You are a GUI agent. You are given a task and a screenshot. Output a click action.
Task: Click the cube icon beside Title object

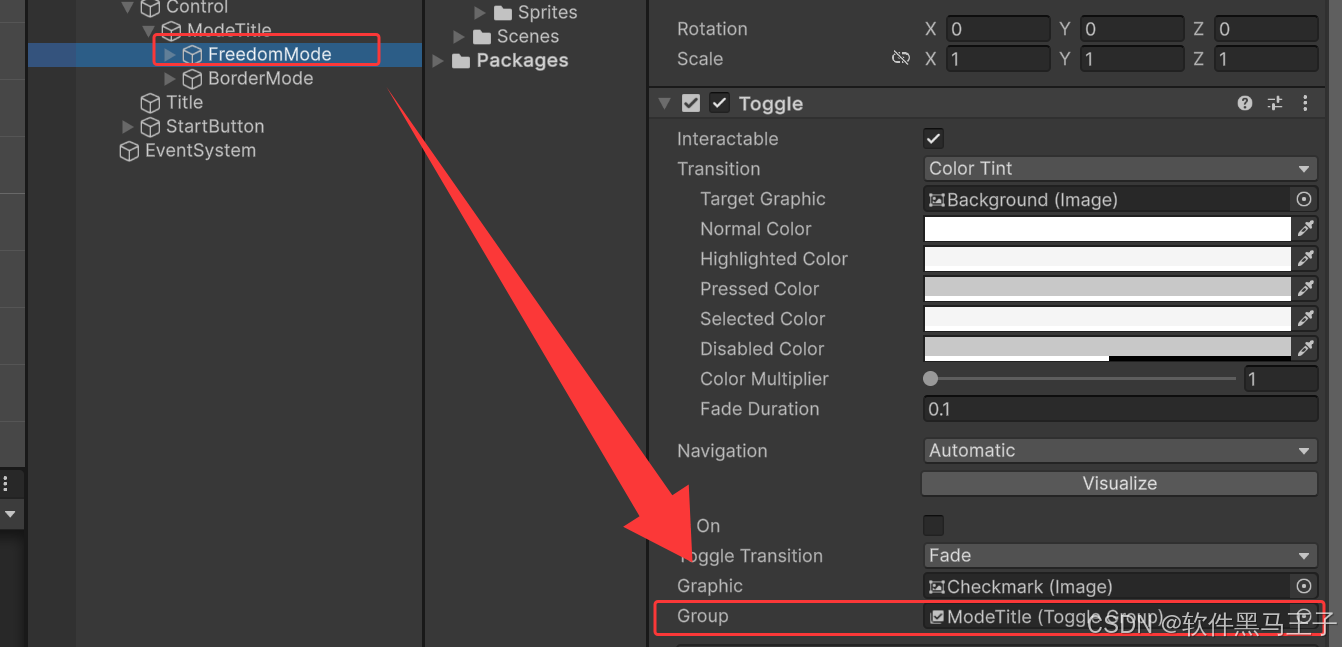pos(150,102)
